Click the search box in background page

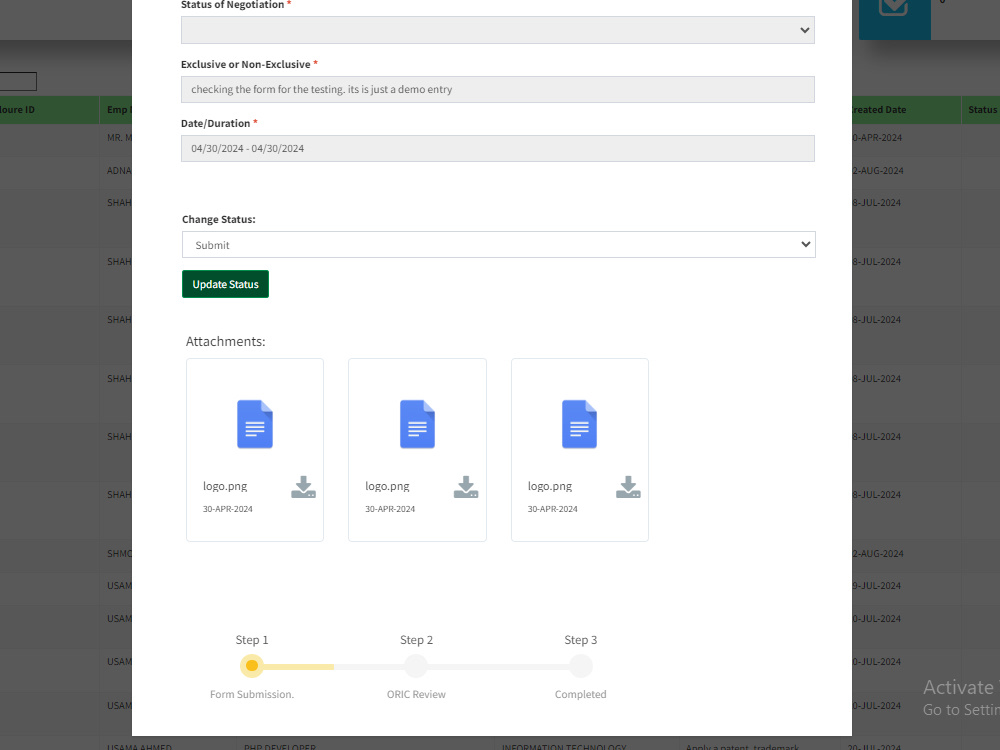18,81
